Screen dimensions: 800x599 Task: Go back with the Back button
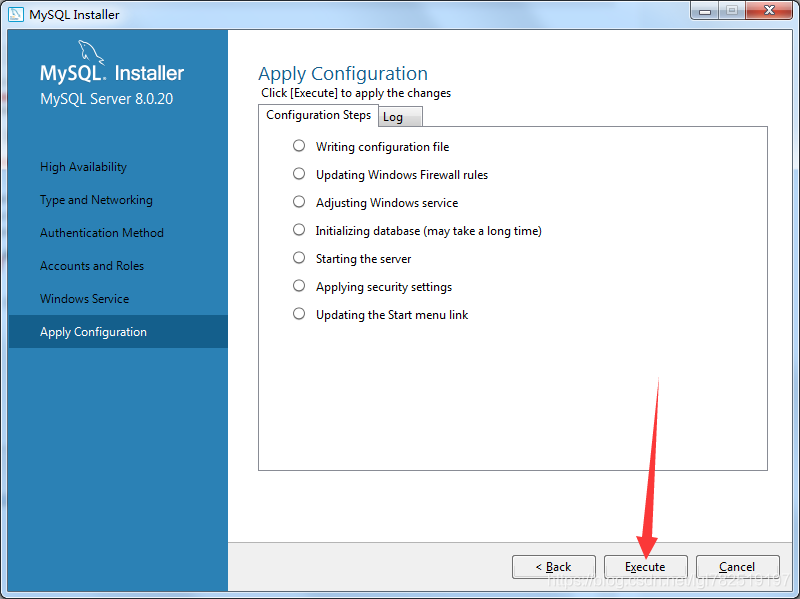click(x=554, y=567)
